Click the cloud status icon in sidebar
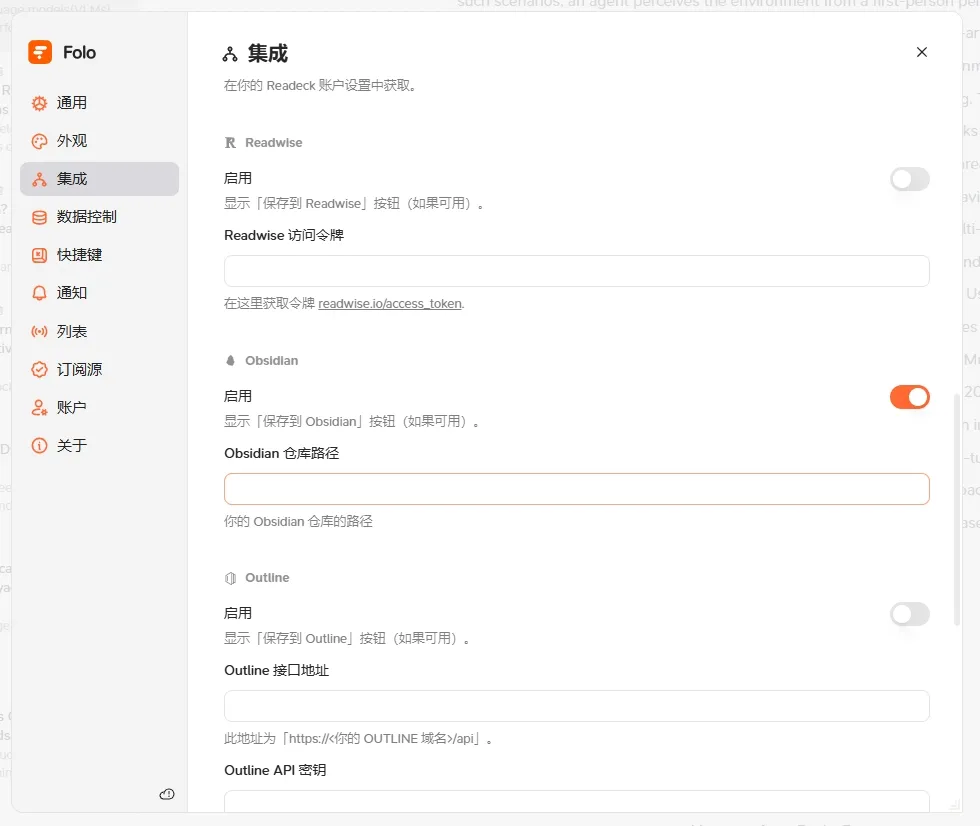980x826 pixels. [167, 794]
